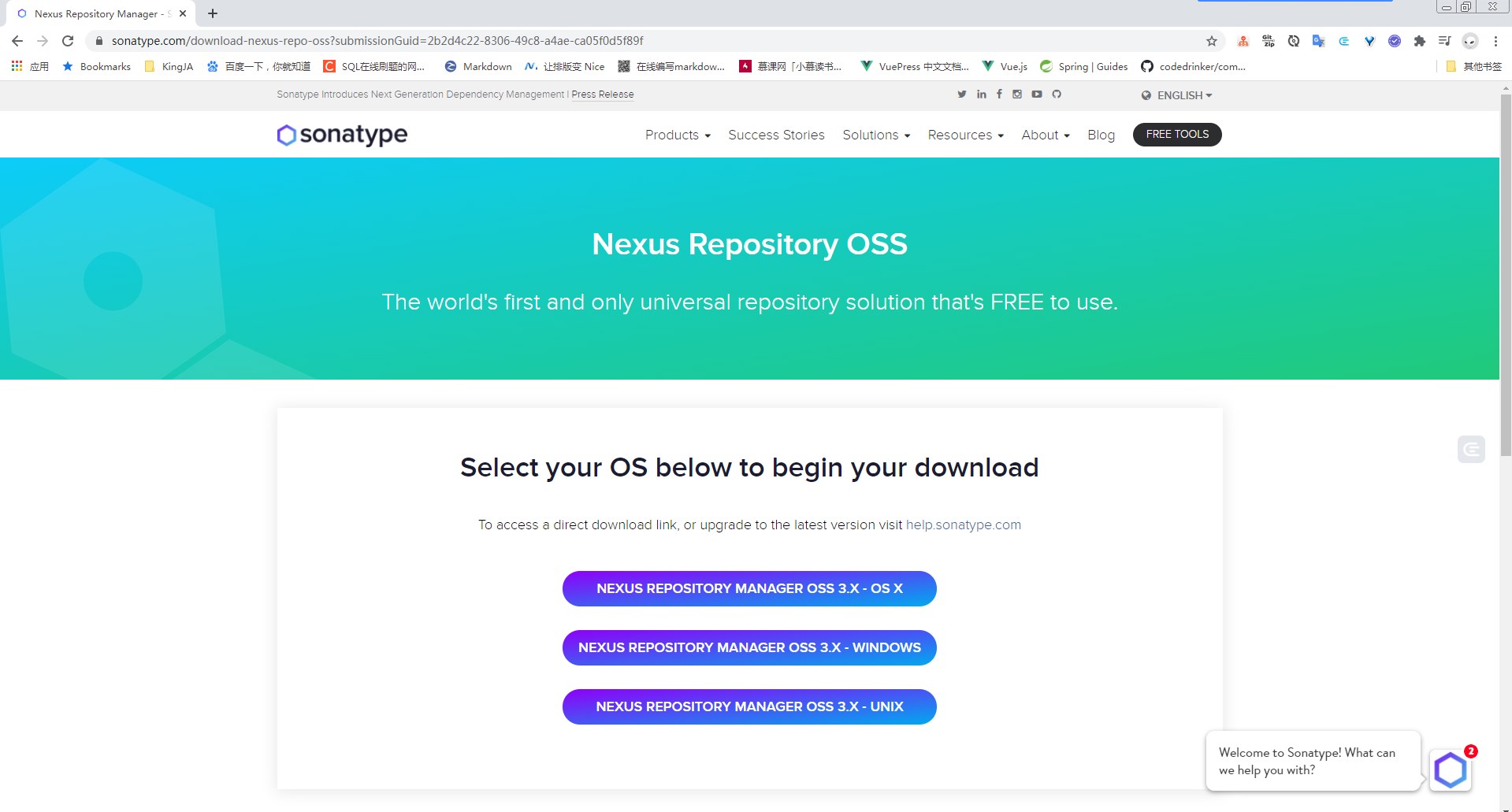The height and width of the screenshot is (812, 1512).
Task: Open the blue C-shaped extension icon
Action: pos(1344,41)
